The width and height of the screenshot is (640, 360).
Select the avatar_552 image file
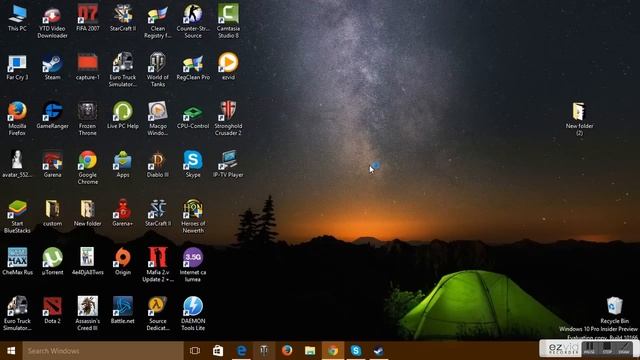point(17,164)
